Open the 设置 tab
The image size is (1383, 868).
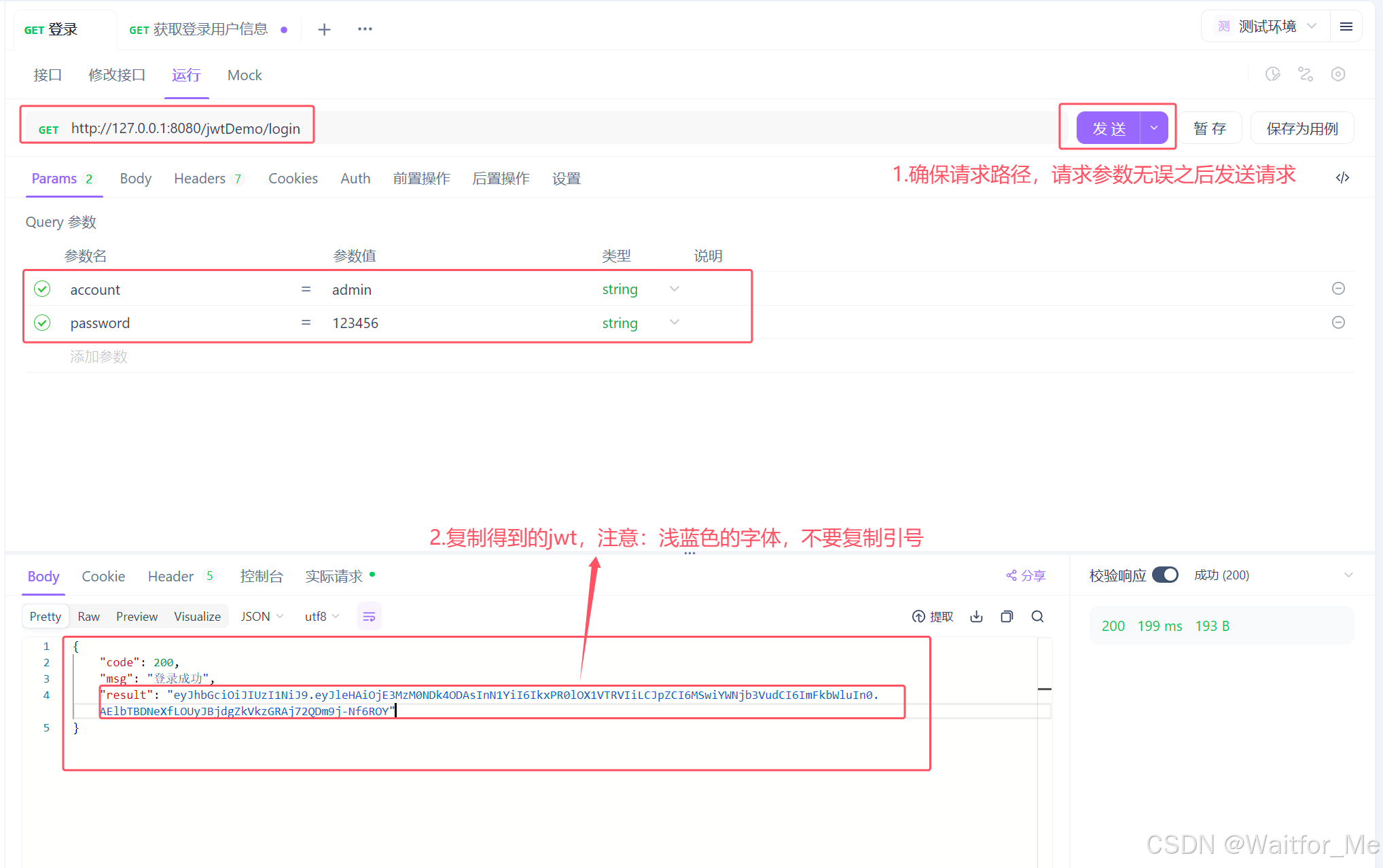tap(567, 179)
